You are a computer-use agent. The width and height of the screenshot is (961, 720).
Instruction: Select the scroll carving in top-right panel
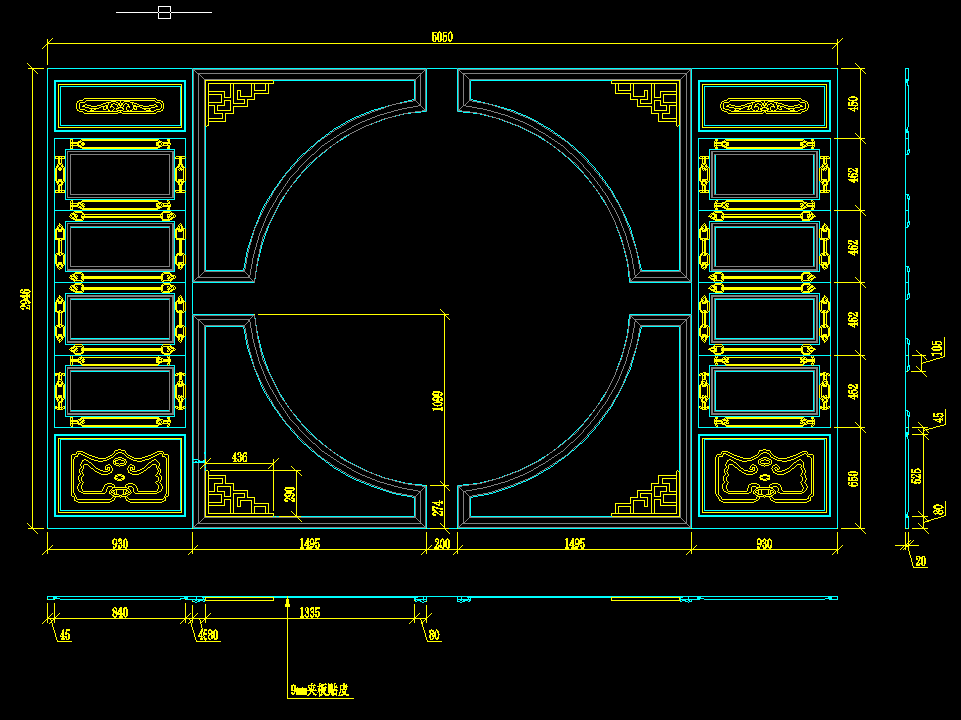[x=765, y=106]
